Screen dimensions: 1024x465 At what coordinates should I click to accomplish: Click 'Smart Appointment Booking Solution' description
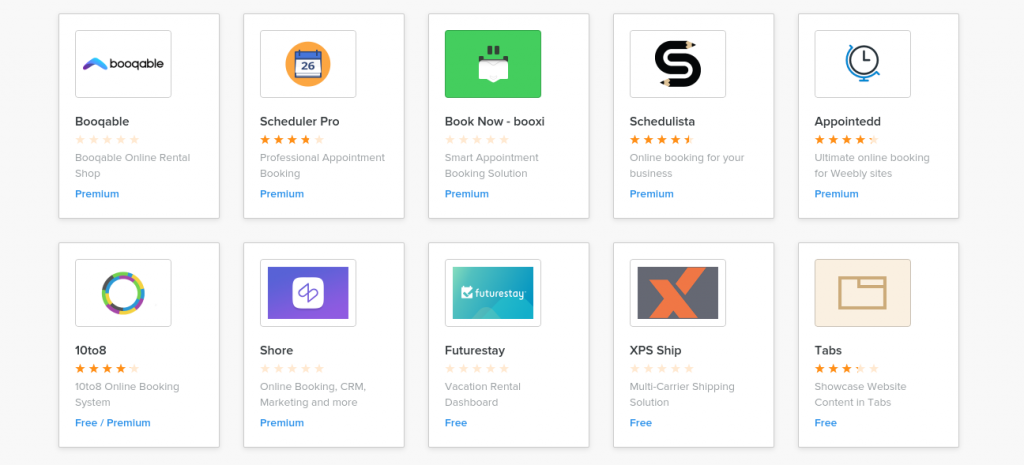[x=492, y=166]
